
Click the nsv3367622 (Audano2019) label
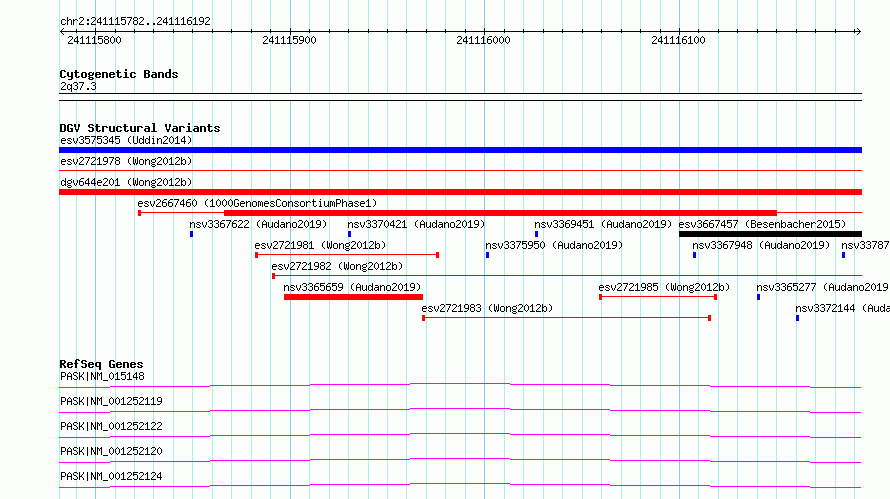(x=258, y=224)
